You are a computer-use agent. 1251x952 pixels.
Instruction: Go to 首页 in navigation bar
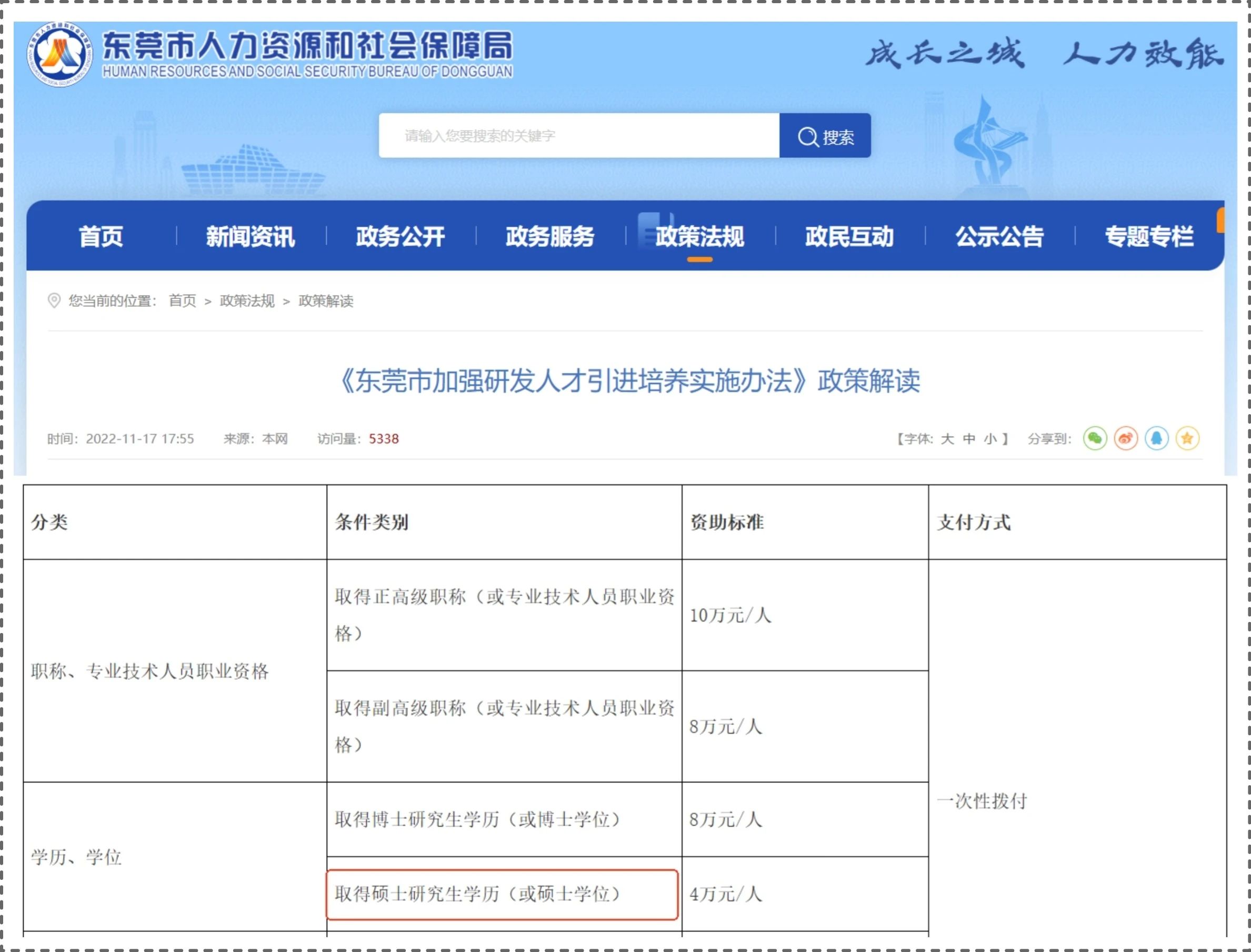[x=101, y=236]
